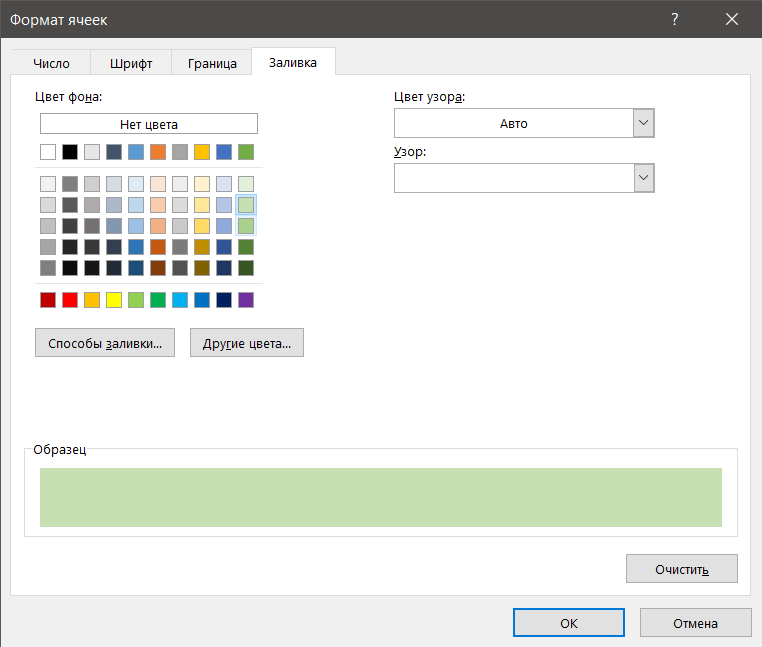Switch to the Число tab
Screen dimensions: 762x647
point(51,63)
